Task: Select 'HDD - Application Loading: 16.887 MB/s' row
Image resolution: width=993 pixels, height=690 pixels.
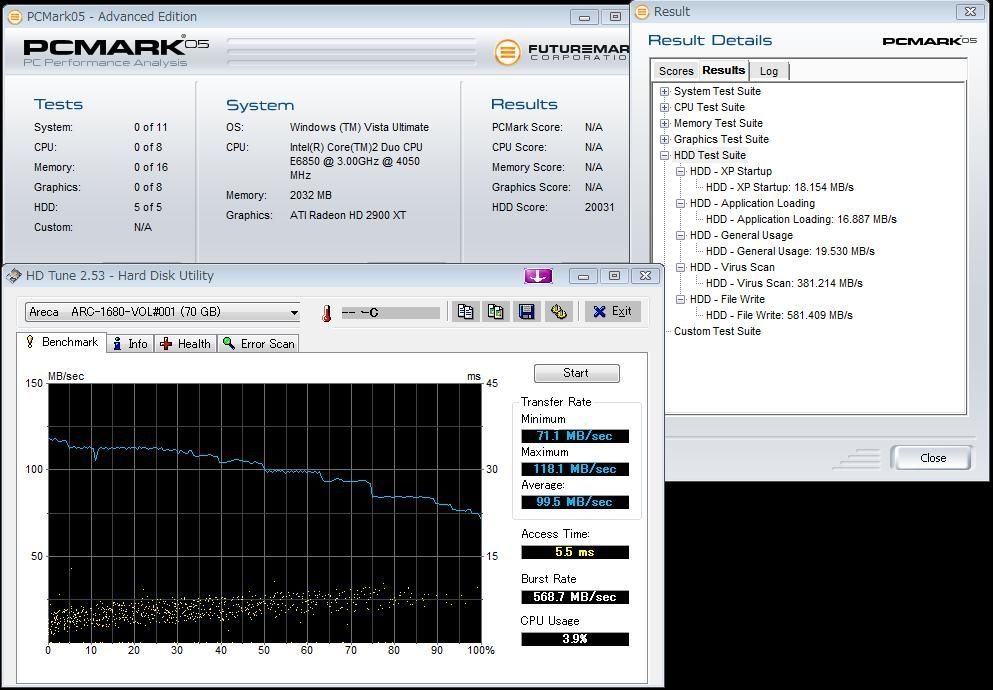Action: pyautogui.click(x=801, y=220)
